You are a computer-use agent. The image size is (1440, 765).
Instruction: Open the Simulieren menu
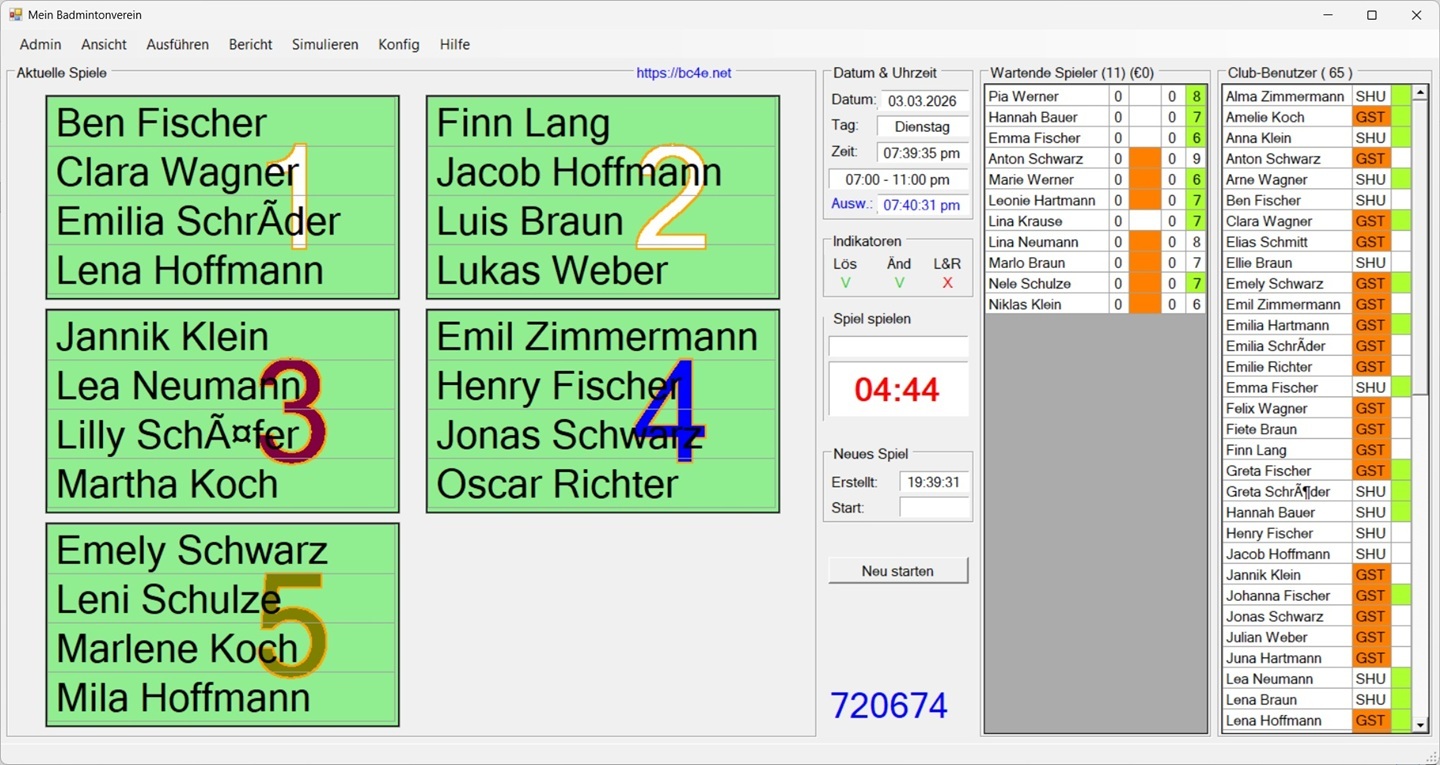[325, 44]
